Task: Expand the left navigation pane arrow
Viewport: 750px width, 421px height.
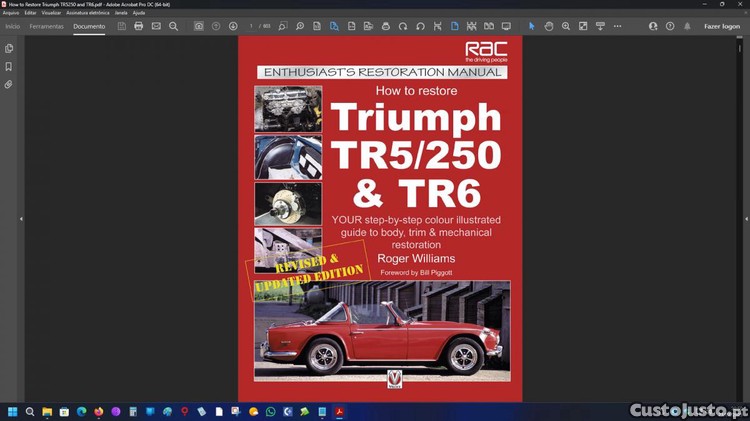Action: tap(21, 219)
